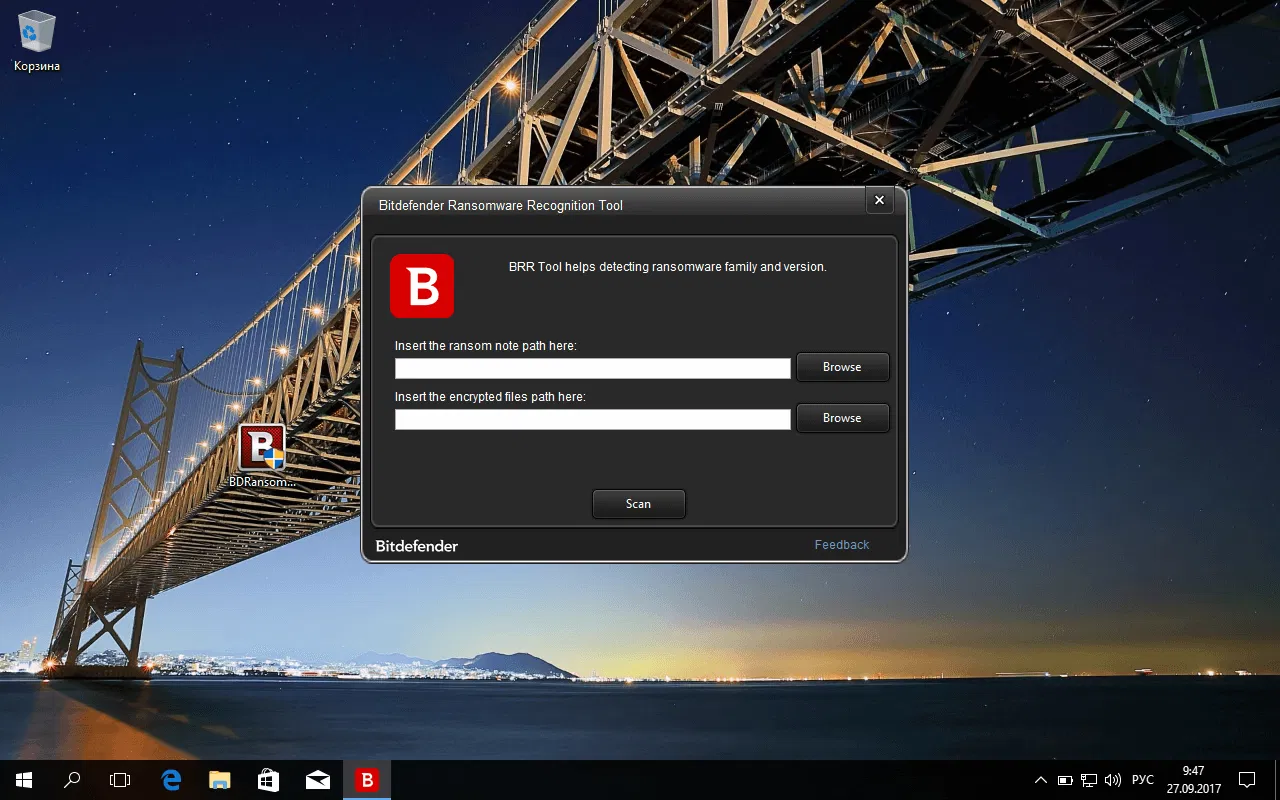Image resolution: width=1280 pixels, height=800 pixels.
Task: Open the taskbar search magnifier
Action: pos(72,780)
